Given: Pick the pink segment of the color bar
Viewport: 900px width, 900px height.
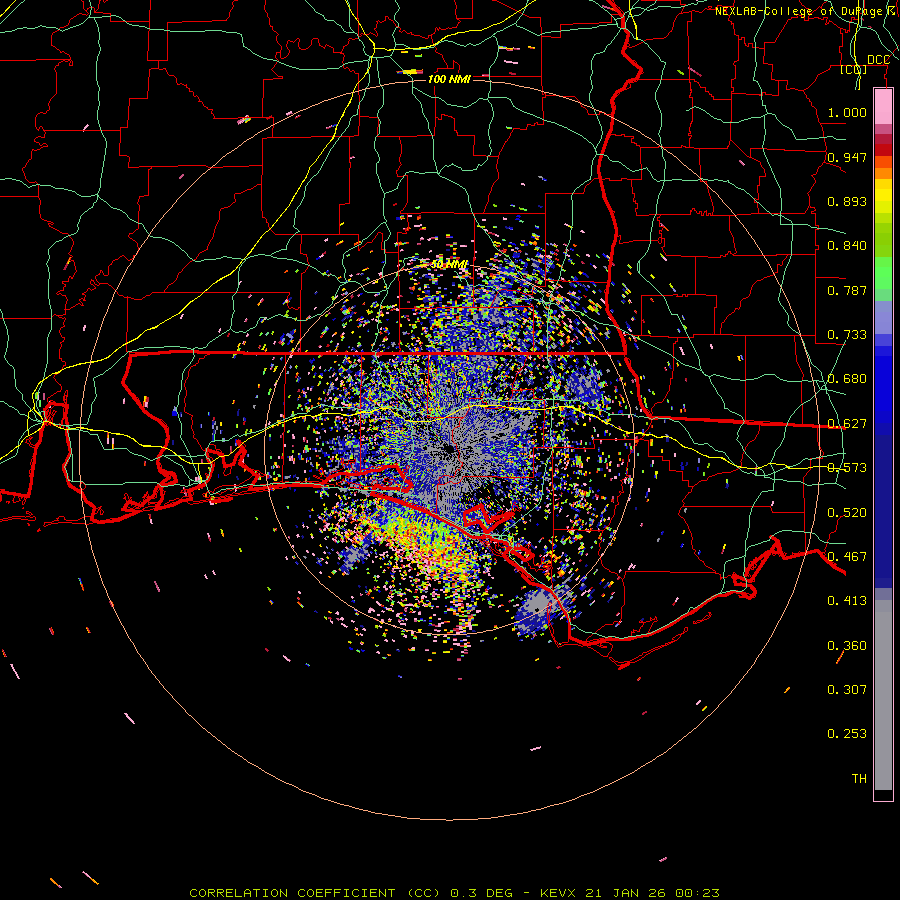Looking at the screenshot, I should (x=883, y=106).
